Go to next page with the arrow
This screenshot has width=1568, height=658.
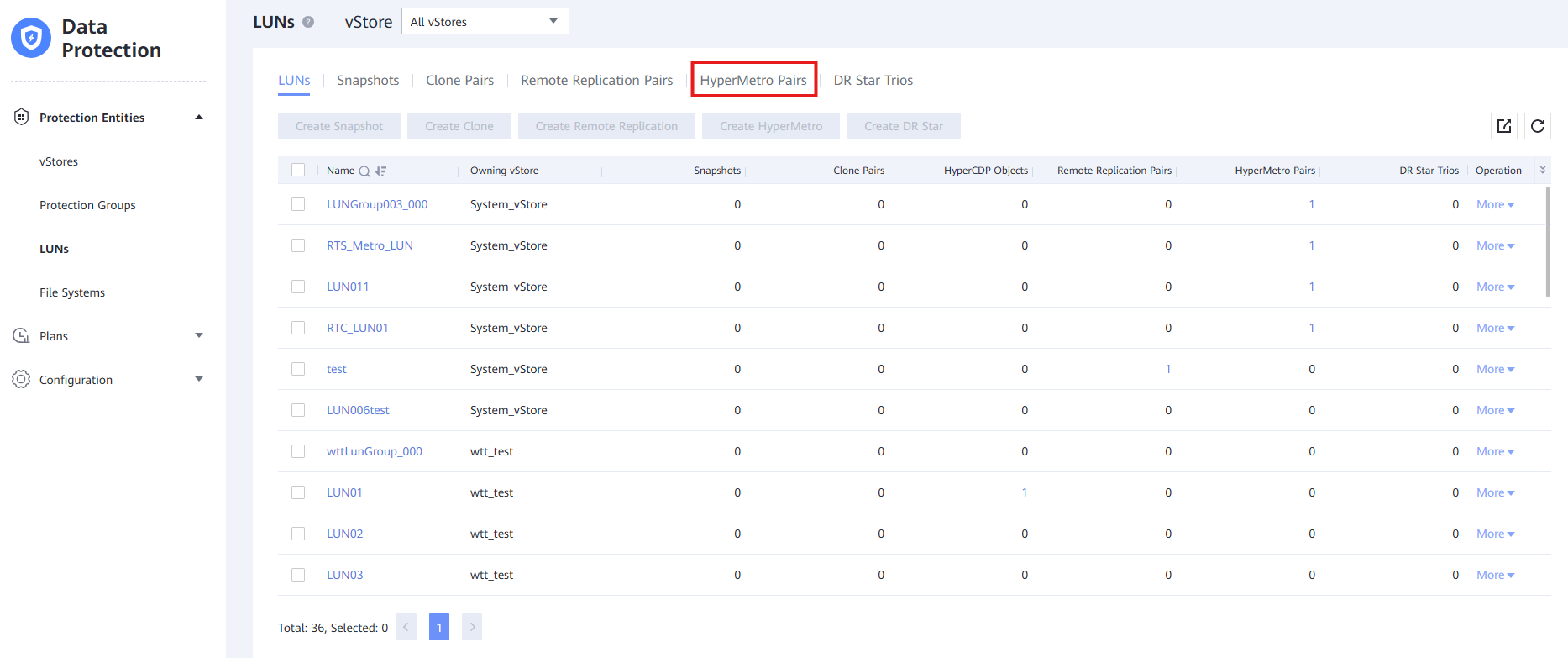[x=472, y=627]
